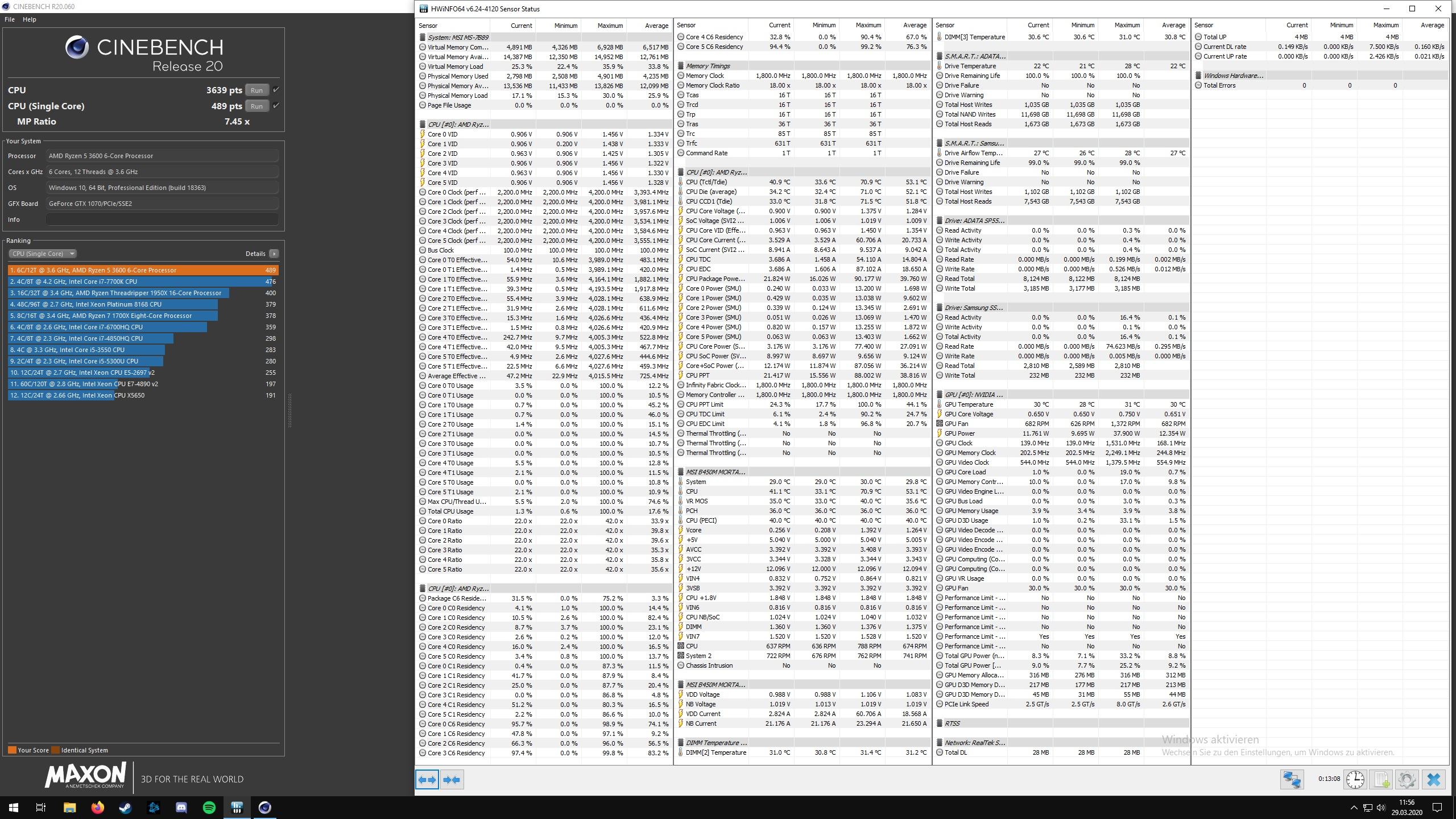Select the Memory Clock sensor row
The image size is (1456, 819).
(803, 76)
